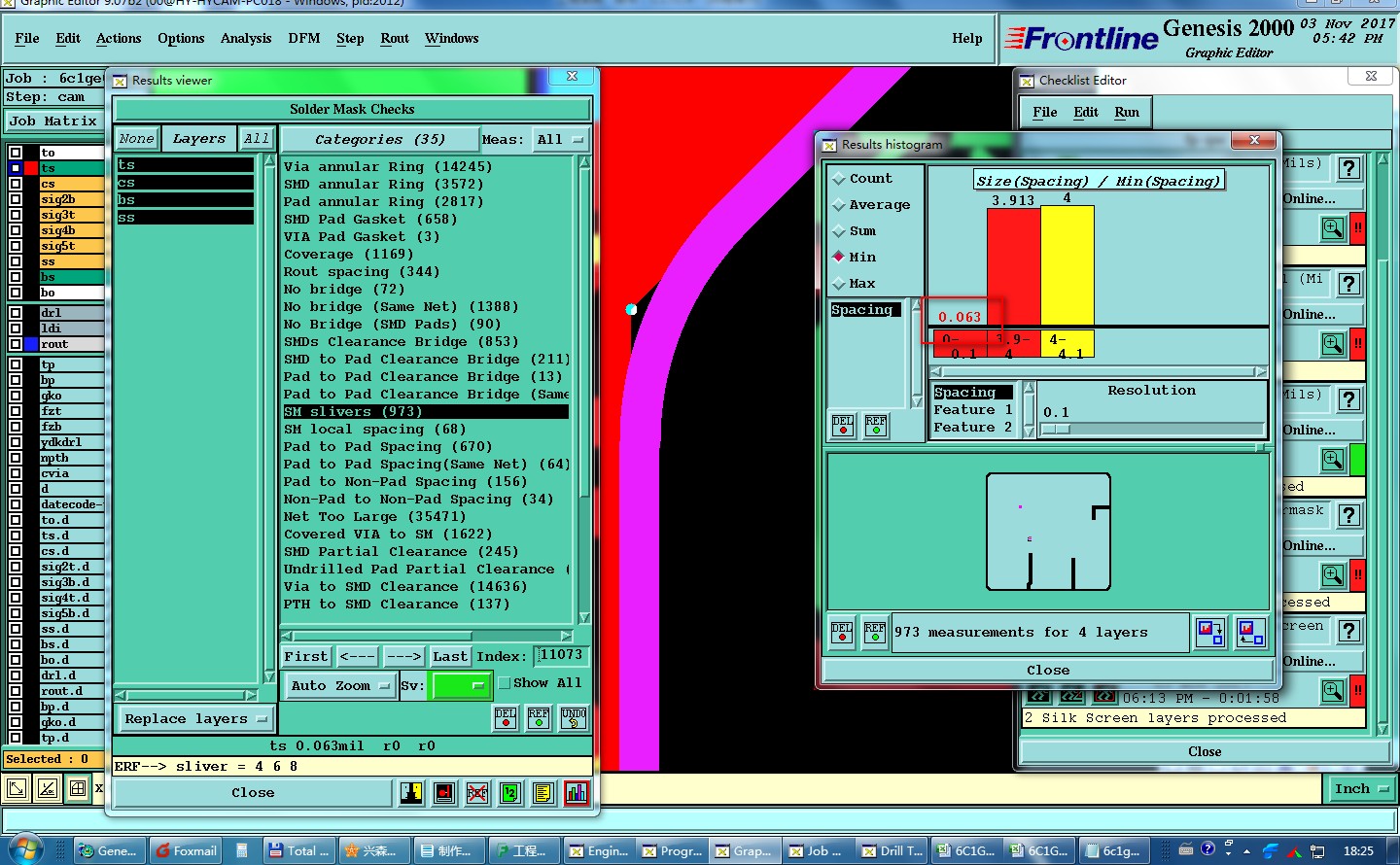Viewport: 1400px width, 865px height.
Task: Open Categories (35) selector
Action: pos(380,140)
